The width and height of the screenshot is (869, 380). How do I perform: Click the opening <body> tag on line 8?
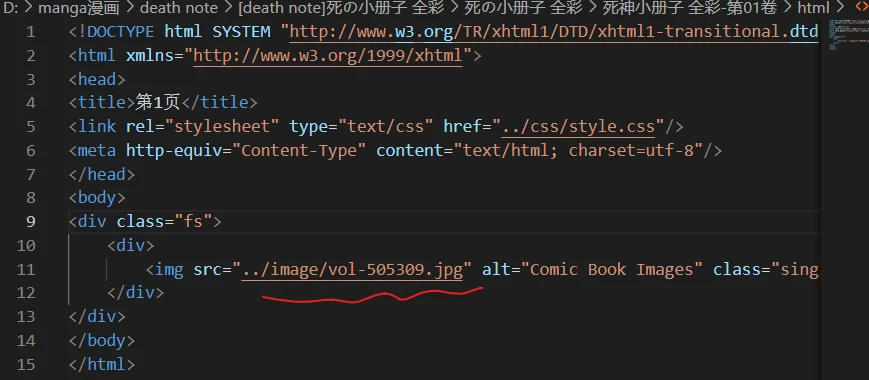(97, 198)
